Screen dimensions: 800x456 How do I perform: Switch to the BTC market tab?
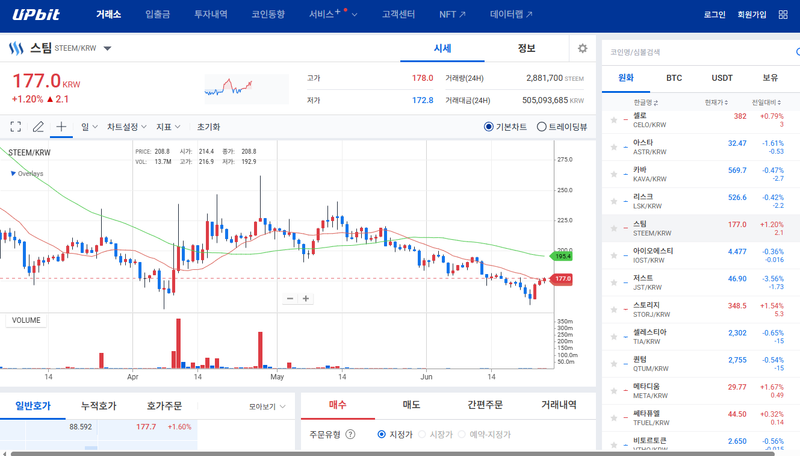click(x=674, y=78)
